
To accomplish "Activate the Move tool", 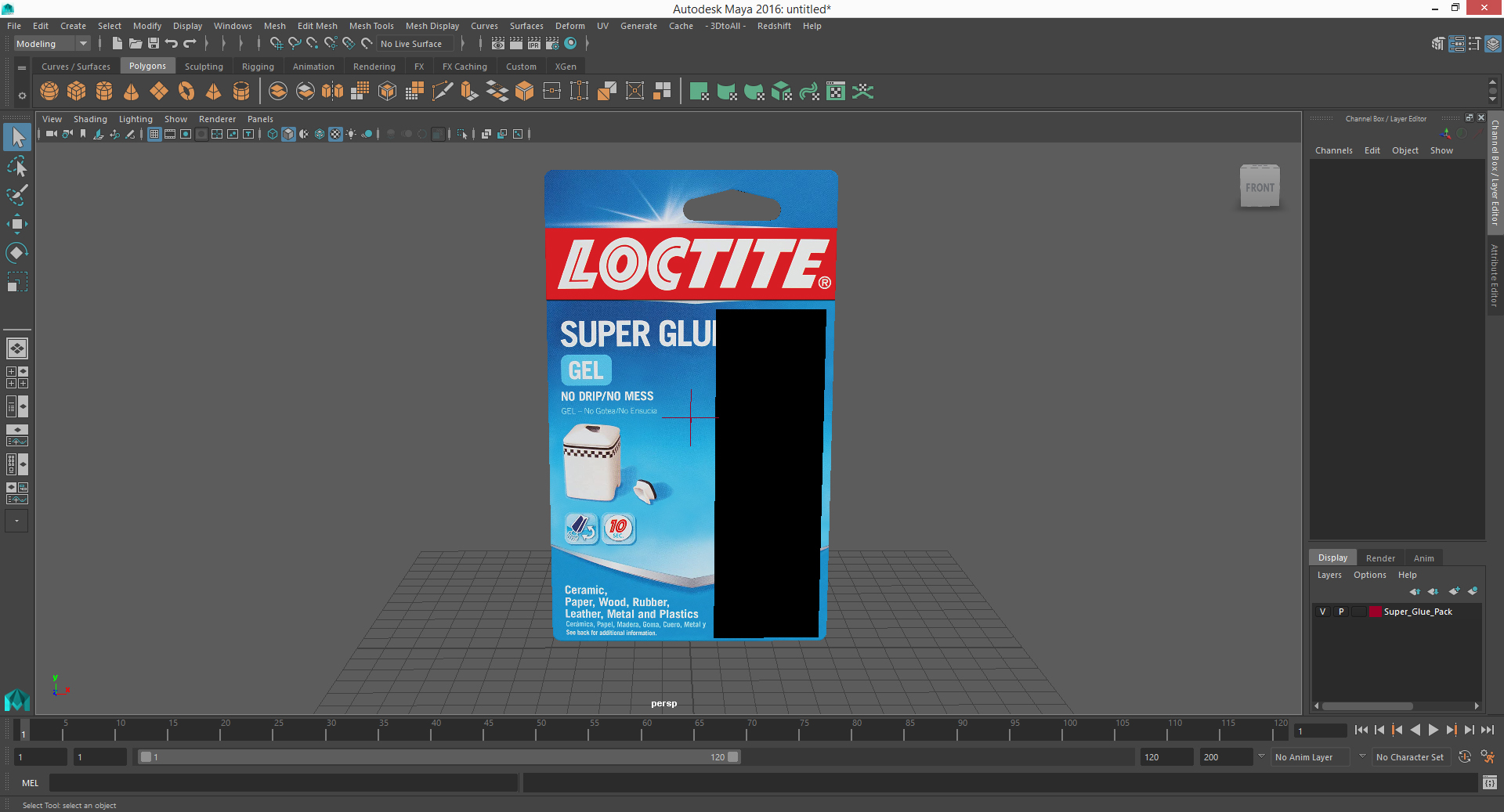I will [17, 224].
